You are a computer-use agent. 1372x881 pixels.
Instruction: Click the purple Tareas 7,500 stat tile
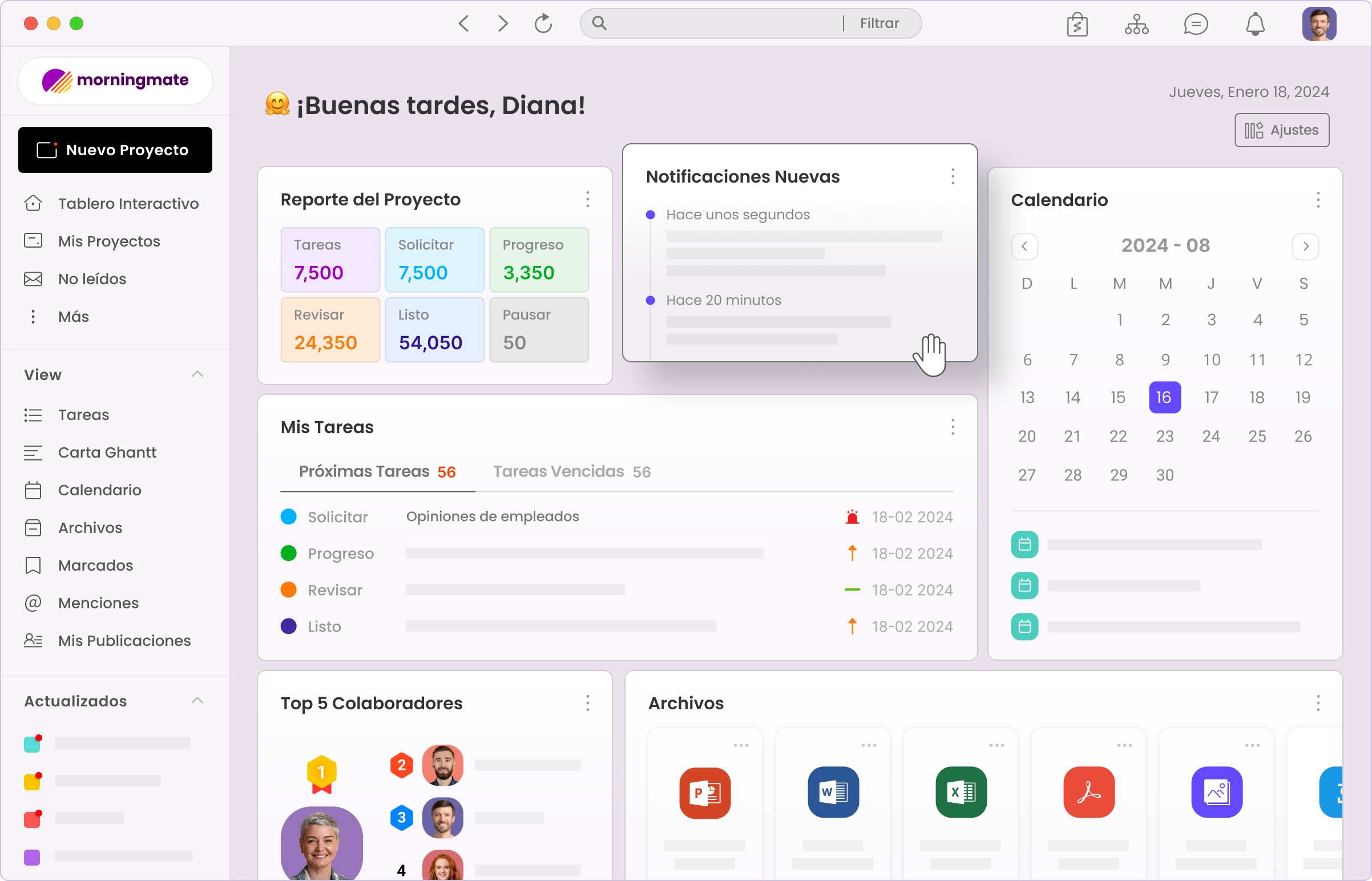(x=330, y=260)
